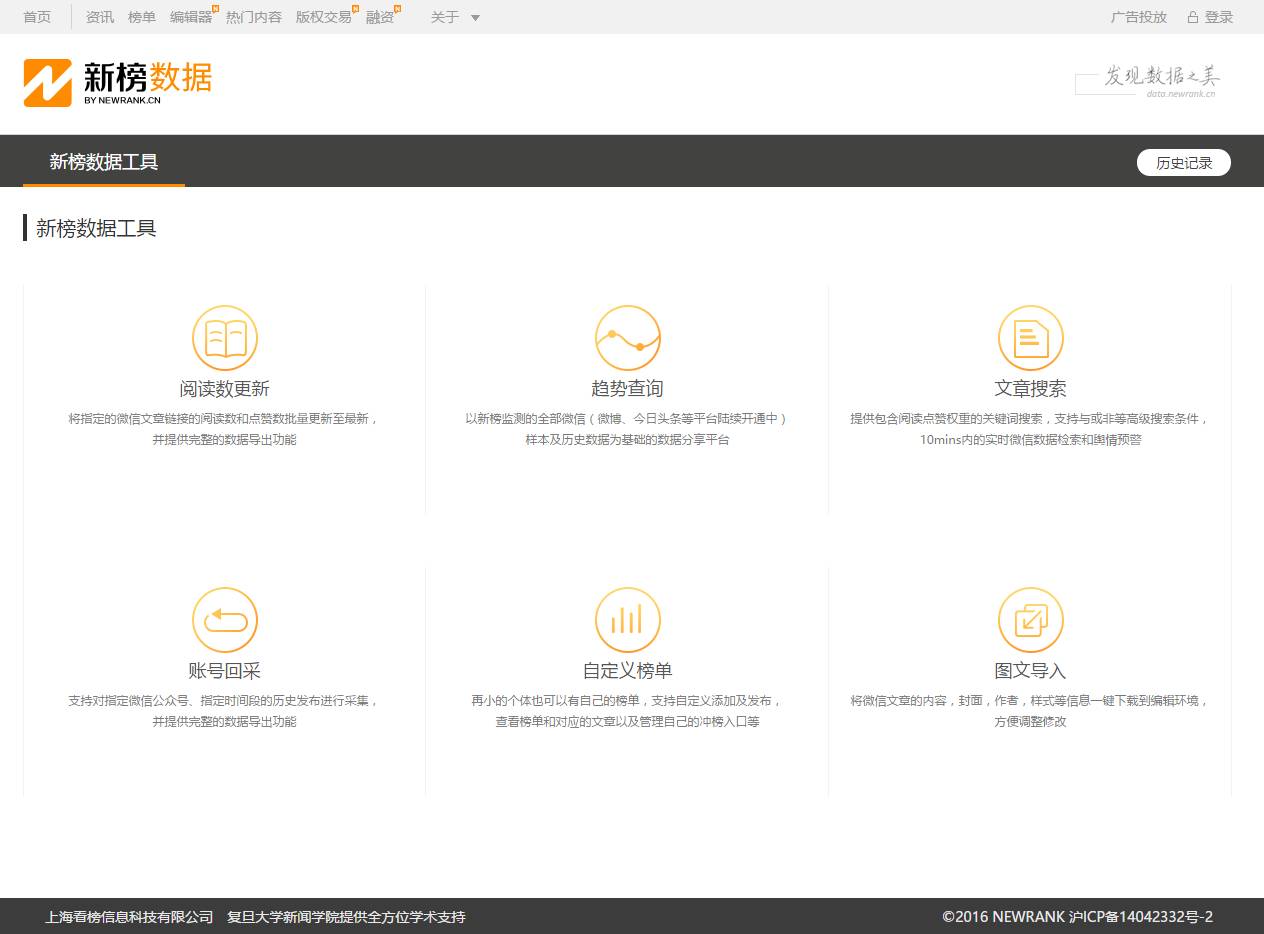Open 热门内容 in the navigation
The width and height of the screenshot is (1264, 934).
point(254,17)
